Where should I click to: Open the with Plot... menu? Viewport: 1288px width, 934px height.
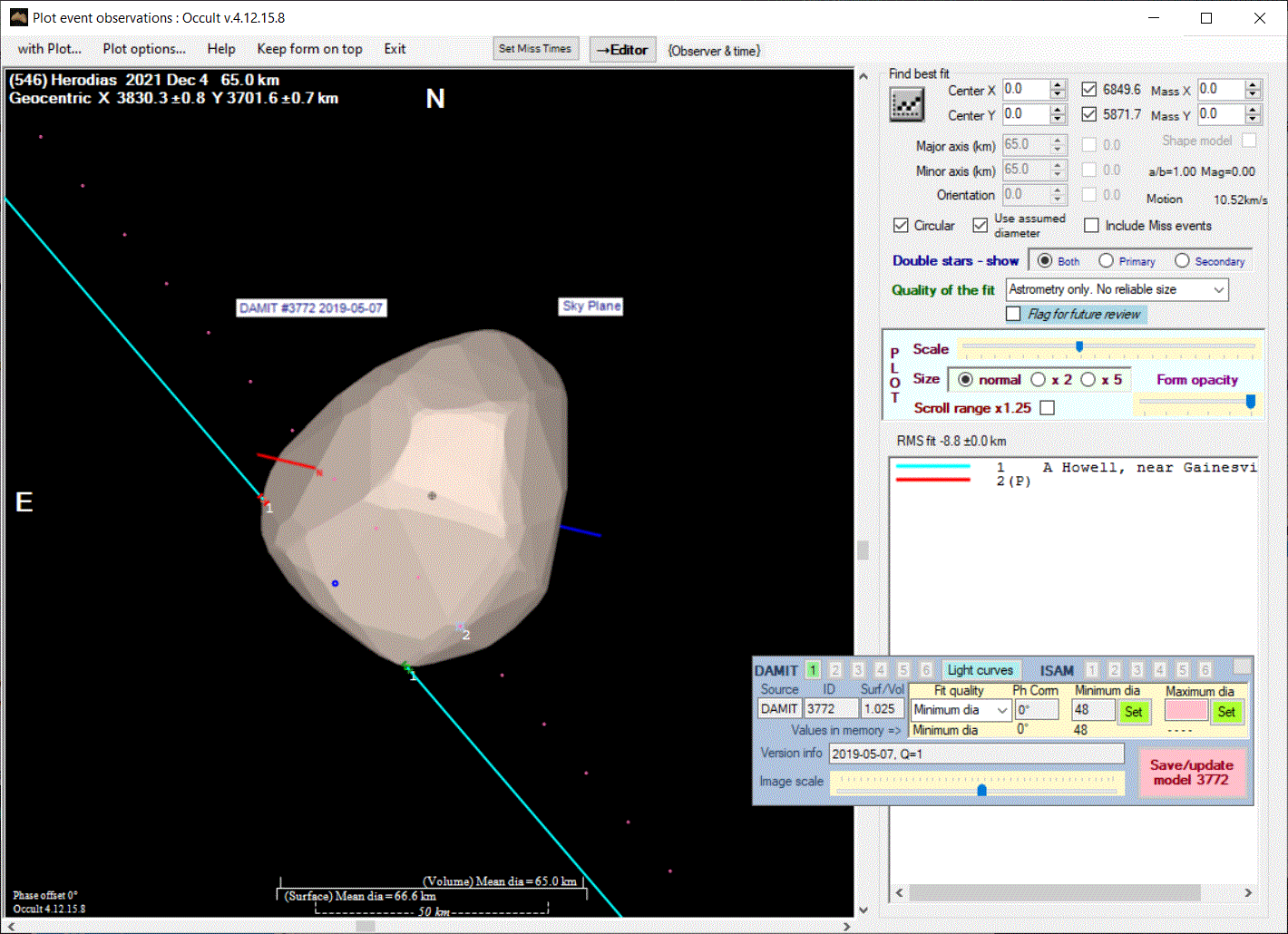click(x=49, y=49)
